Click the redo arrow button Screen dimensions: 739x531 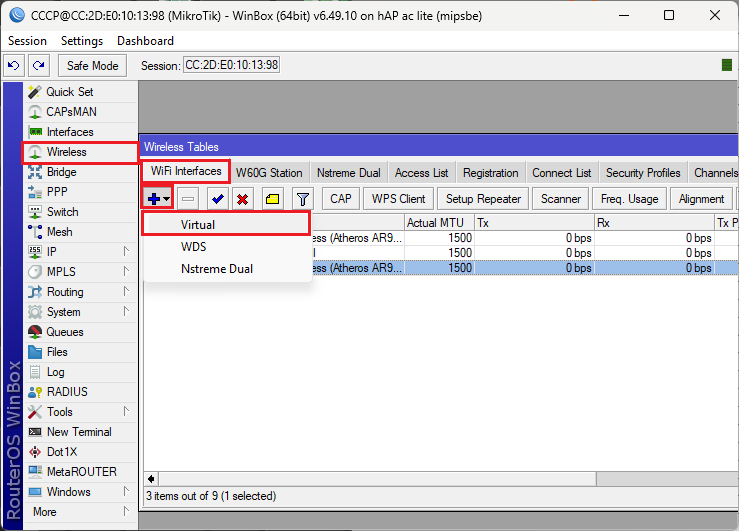[x=39, y=65]
